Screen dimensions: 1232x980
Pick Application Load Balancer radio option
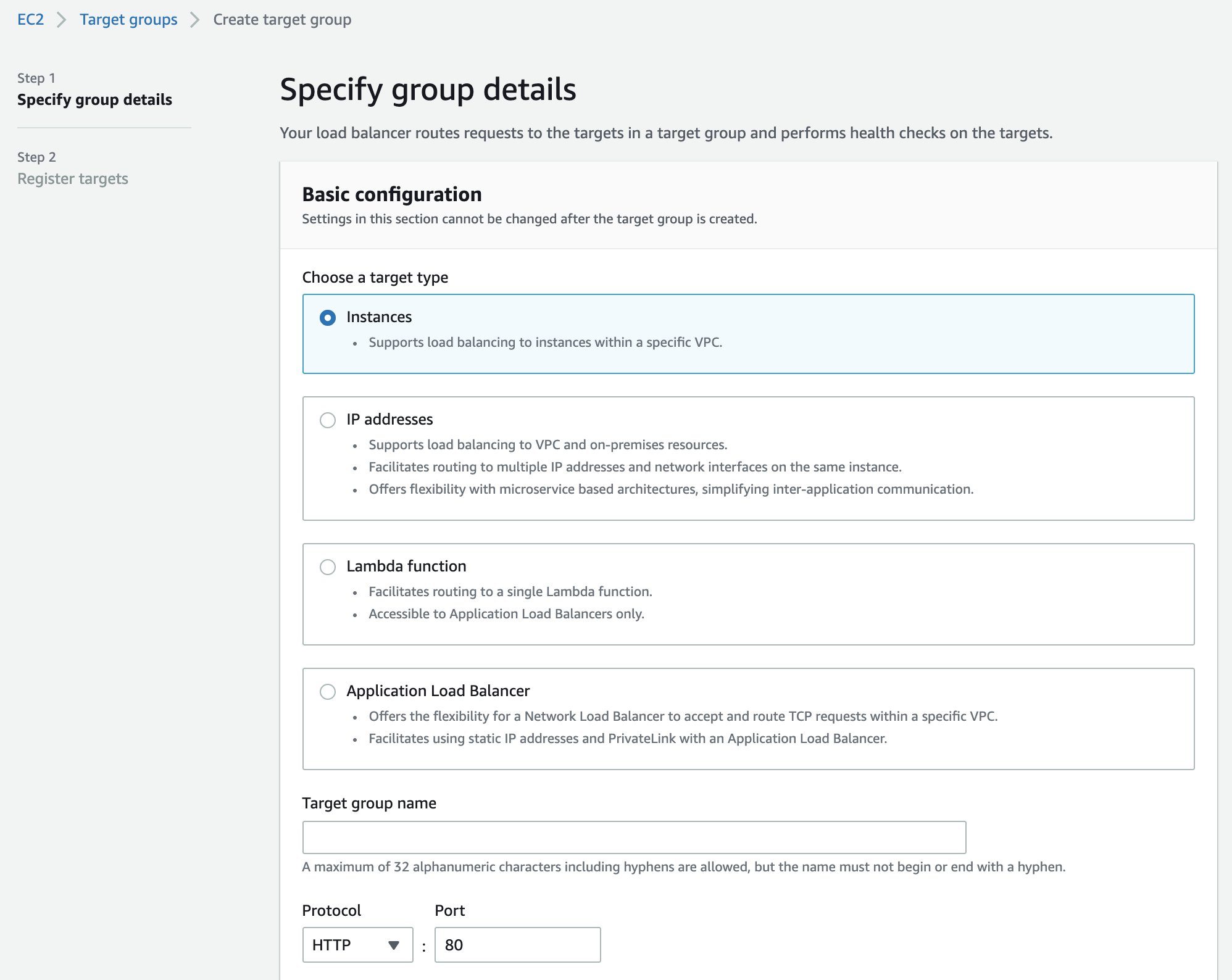click(328, 692)
